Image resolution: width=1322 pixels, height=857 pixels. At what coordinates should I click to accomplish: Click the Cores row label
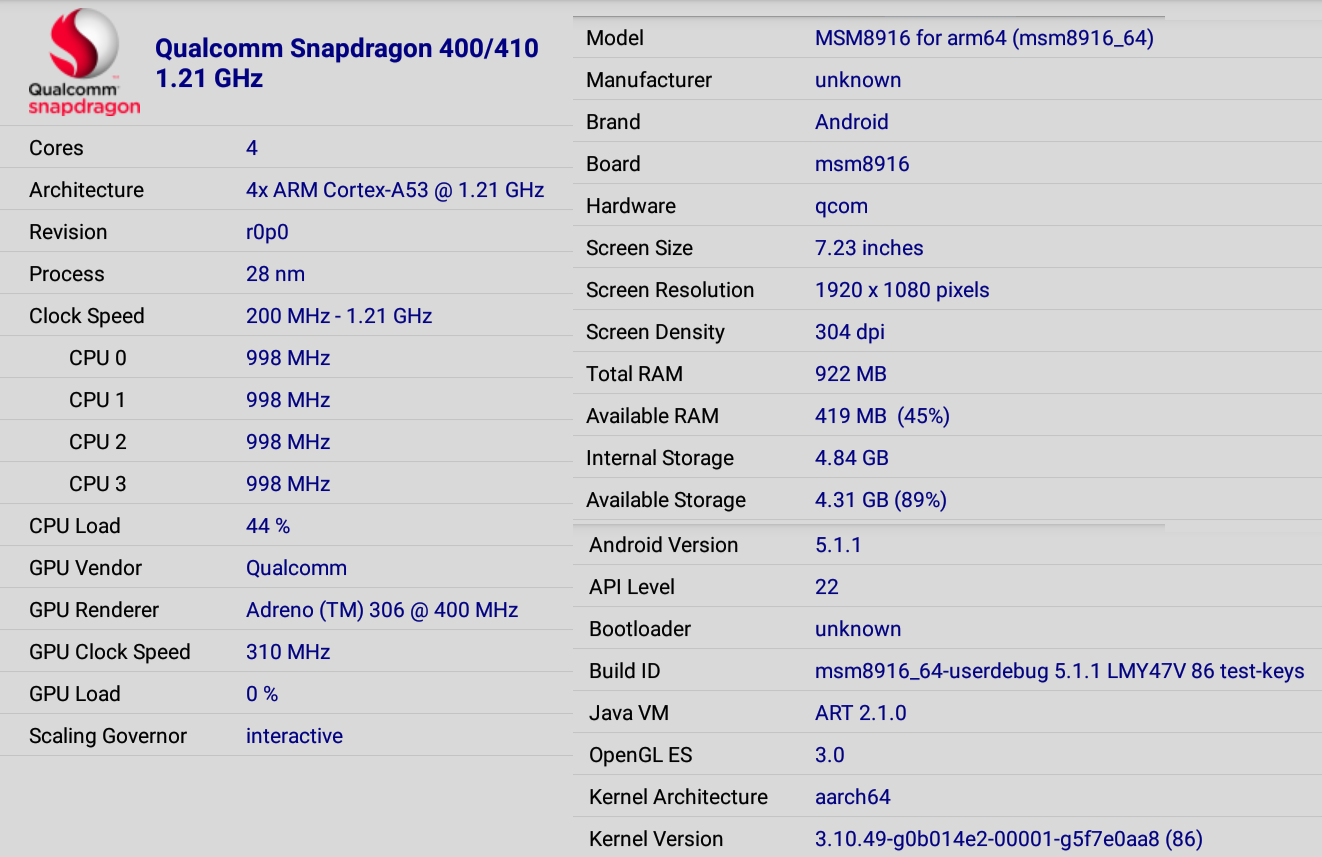[56, 148]
